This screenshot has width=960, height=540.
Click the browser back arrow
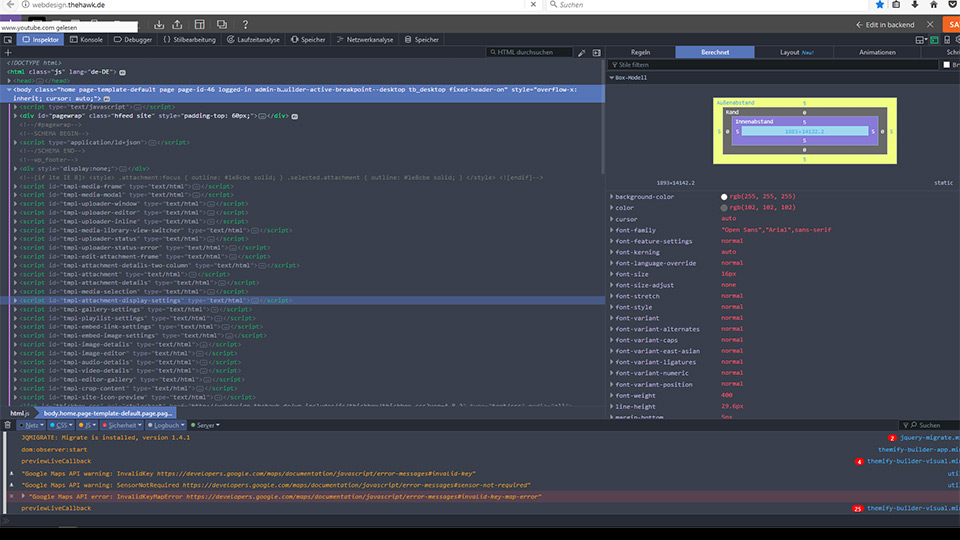point(10,5)
